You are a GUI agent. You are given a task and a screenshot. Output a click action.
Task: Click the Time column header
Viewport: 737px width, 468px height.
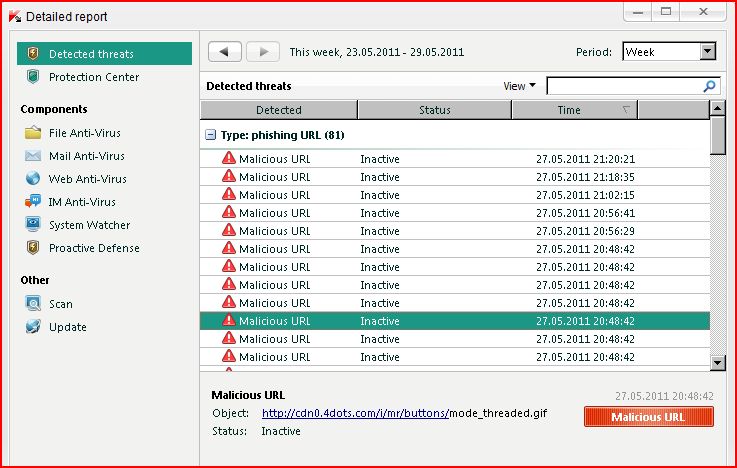(574, 110)
